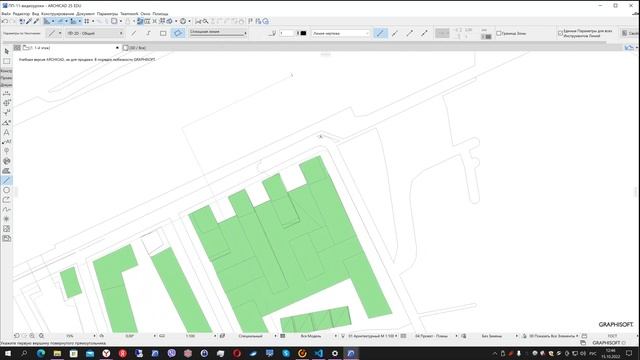The width and height of the screenshot is (640, 360).
Task: Click the pen number input field
Action: (x=287, y=33)
